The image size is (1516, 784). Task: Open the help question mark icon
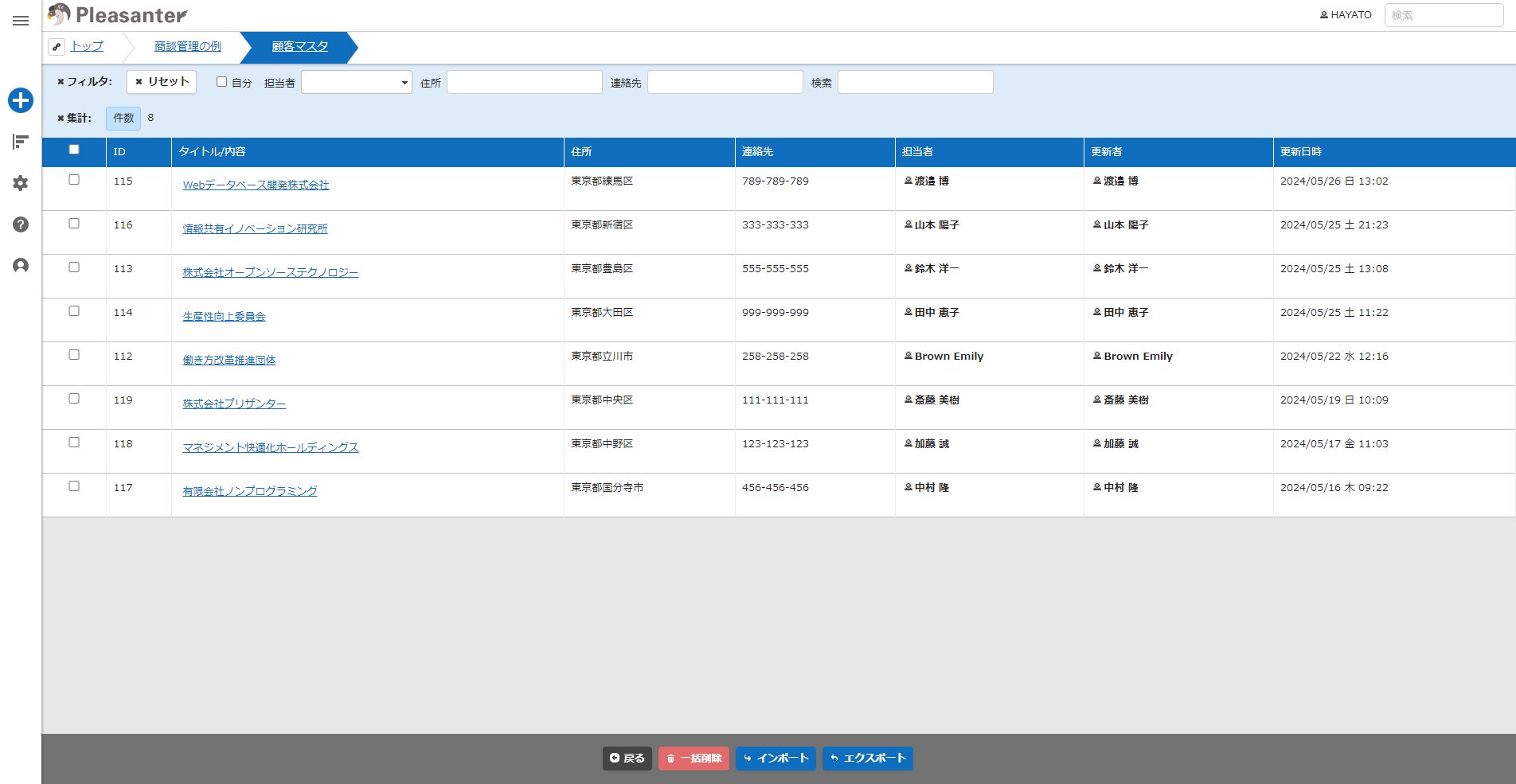click(x=21, y=224)
